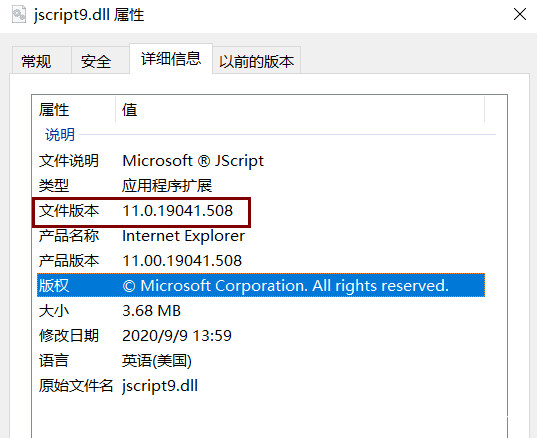Close the jscript9.dll properties dialog

pos(520,14)
